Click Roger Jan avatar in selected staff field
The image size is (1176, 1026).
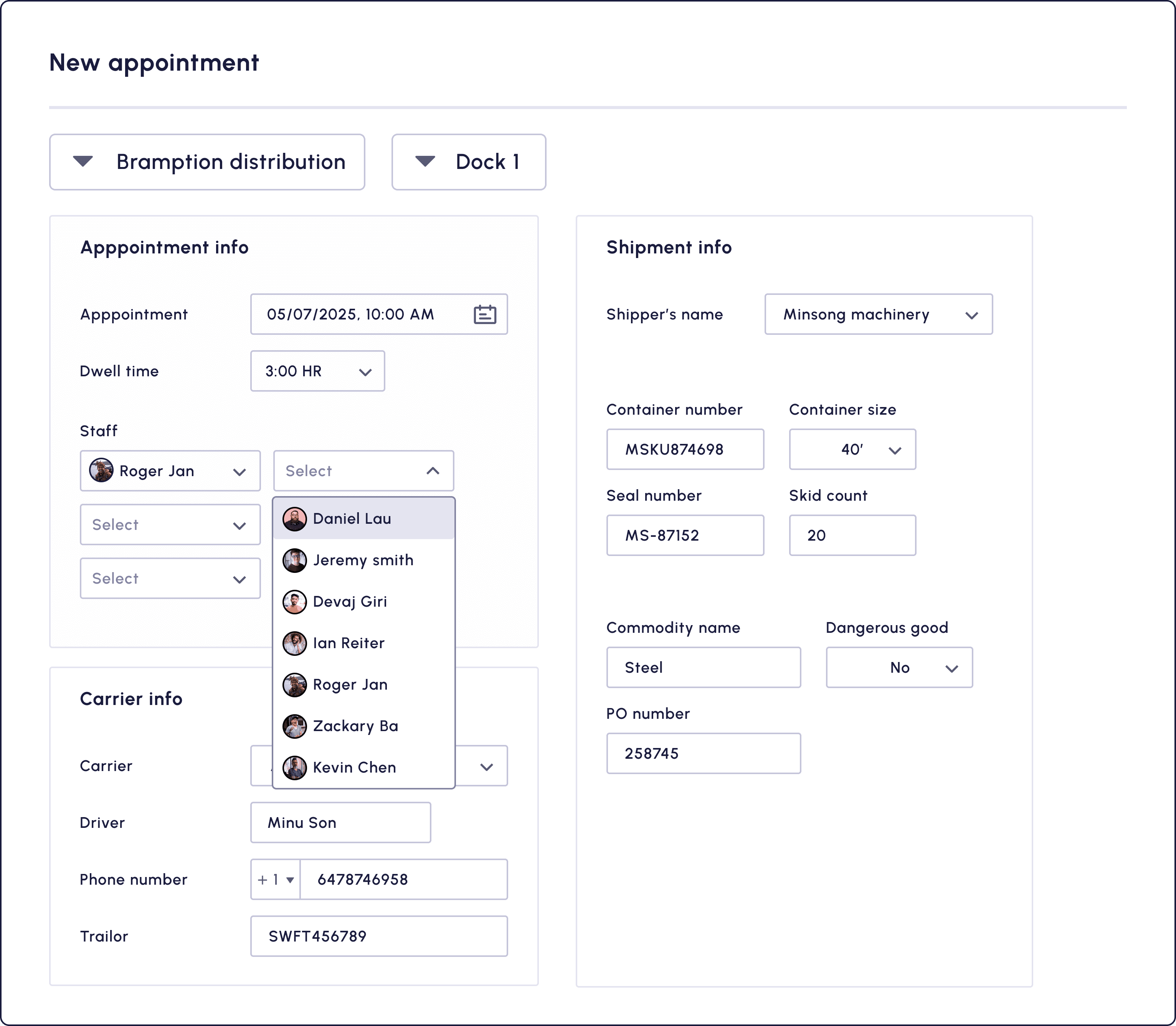tap(101, 471)
